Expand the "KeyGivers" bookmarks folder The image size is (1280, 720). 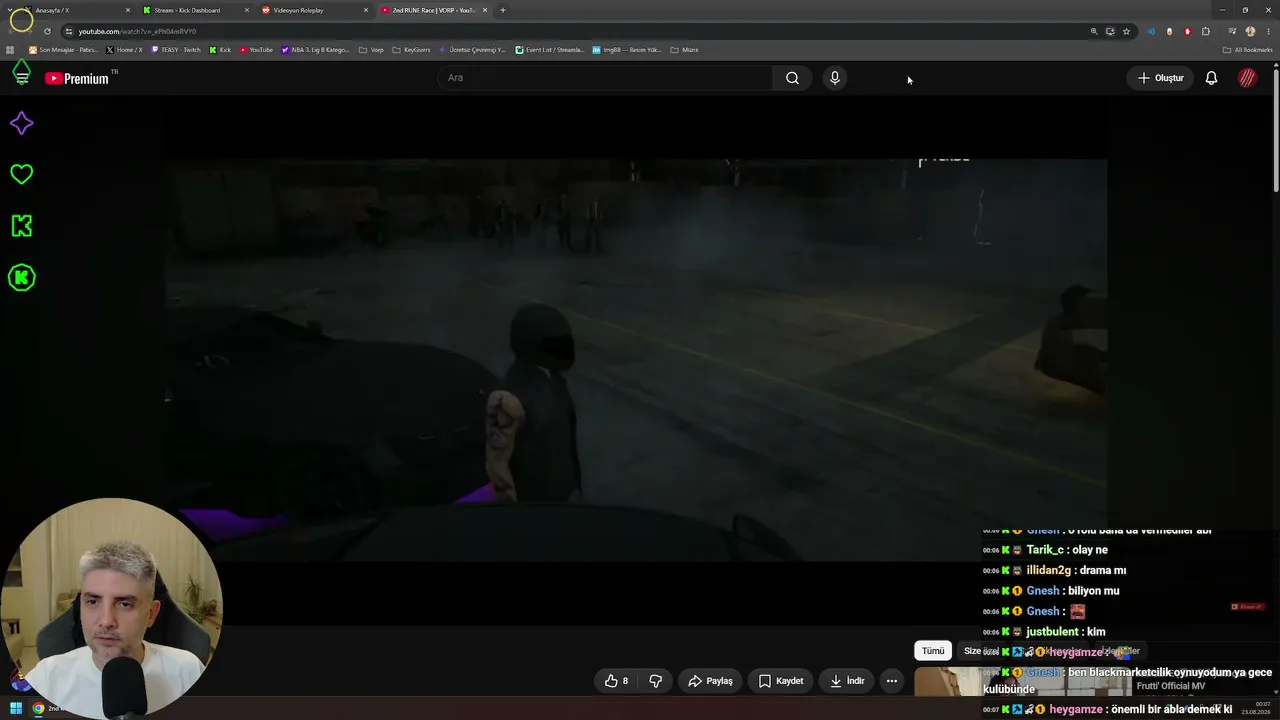[411, 50]
